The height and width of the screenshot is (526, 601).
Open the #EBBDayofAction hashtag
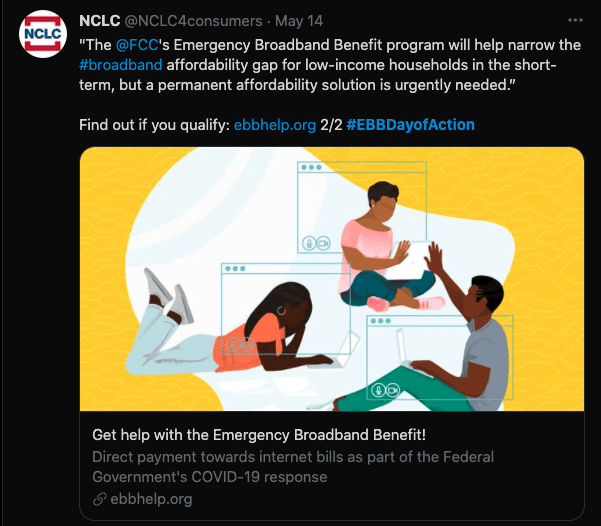coord(410,125)
